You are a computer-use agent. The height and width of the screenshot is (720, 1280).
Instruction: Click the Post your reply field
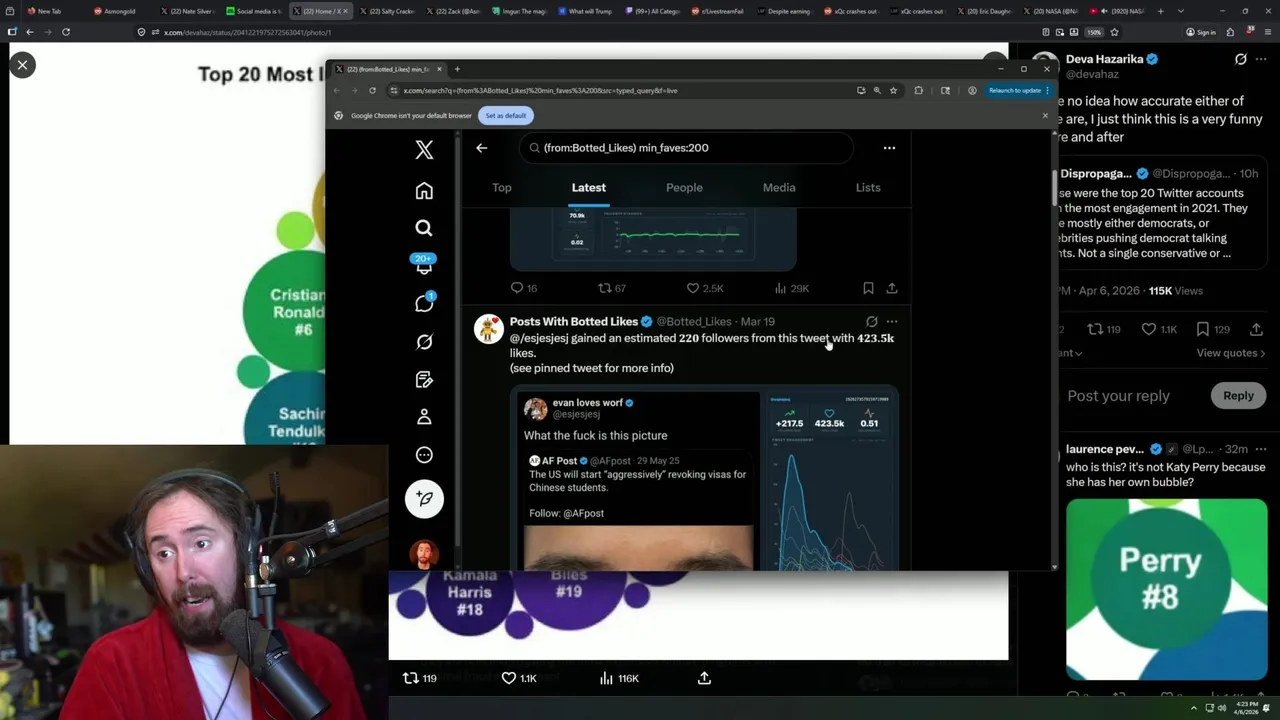coord(1118,396)
